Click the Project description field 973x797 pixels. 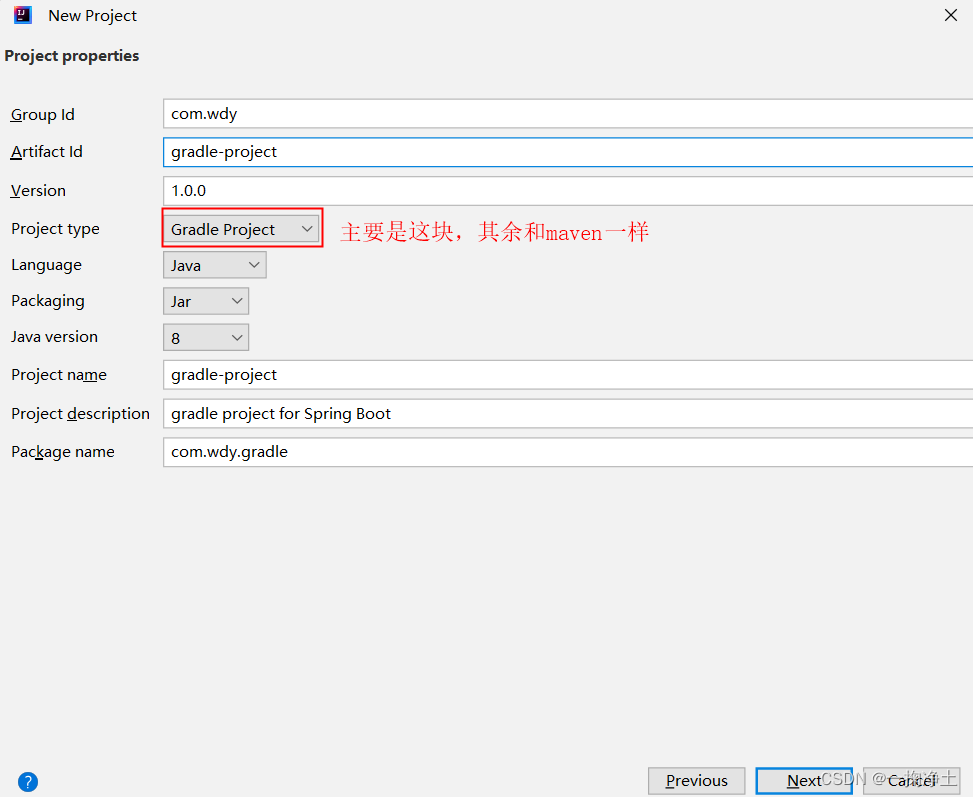(568, 413)
